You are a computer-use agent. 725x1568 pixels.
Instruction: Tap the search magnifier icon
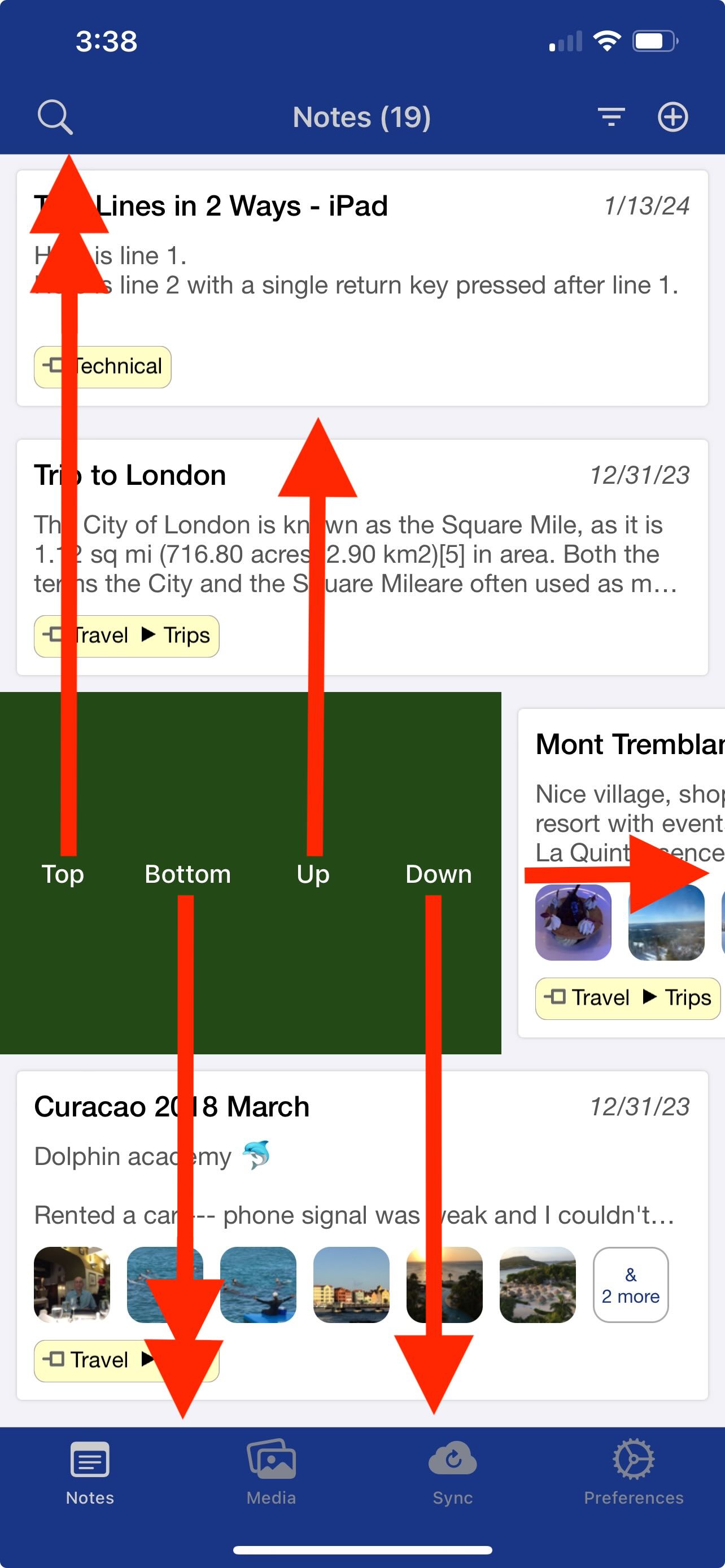pyautogui.click(x=55, y=116)
